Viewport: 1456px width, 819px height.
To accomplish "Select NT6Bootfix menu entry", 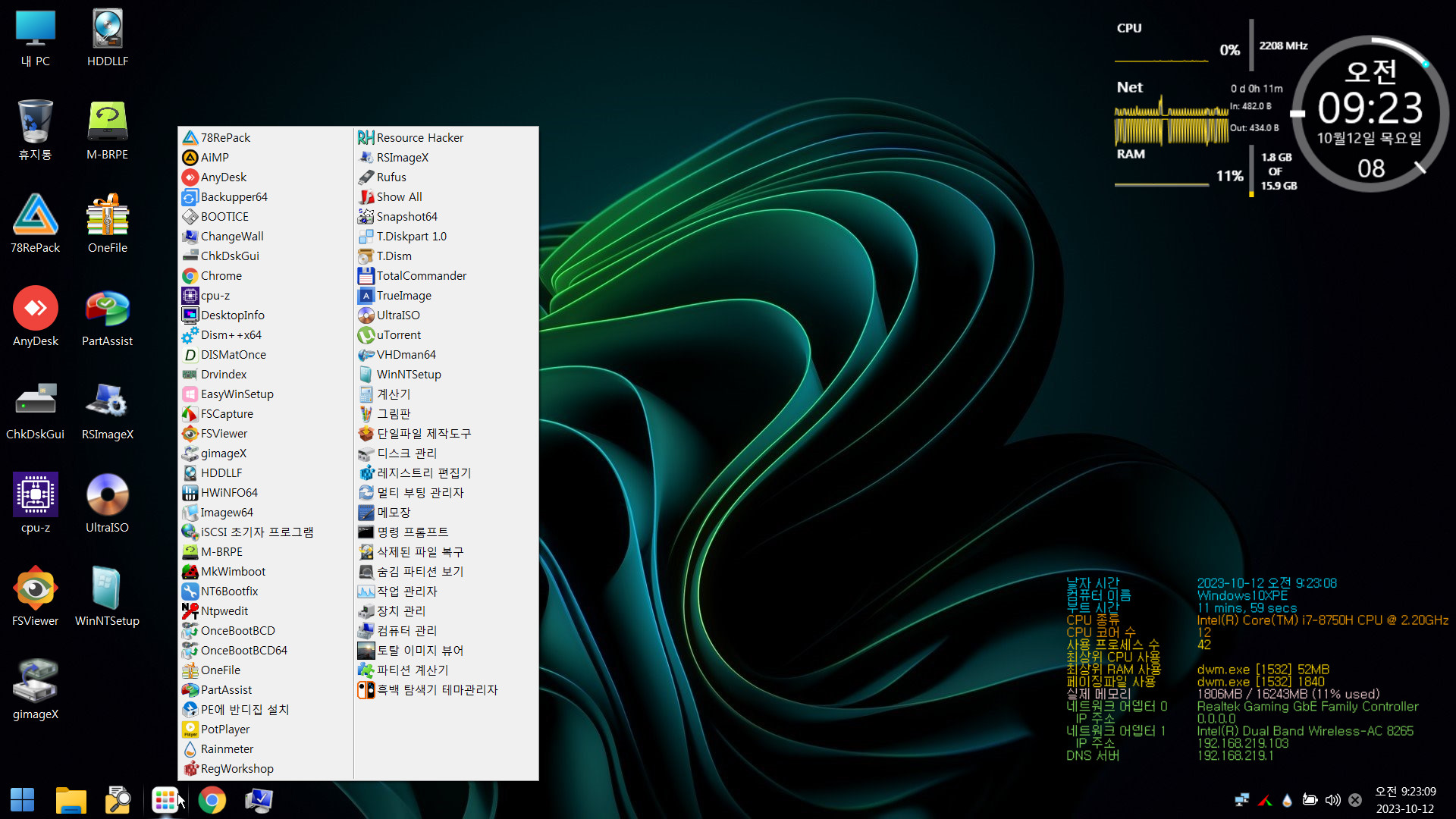I will 265,591.
